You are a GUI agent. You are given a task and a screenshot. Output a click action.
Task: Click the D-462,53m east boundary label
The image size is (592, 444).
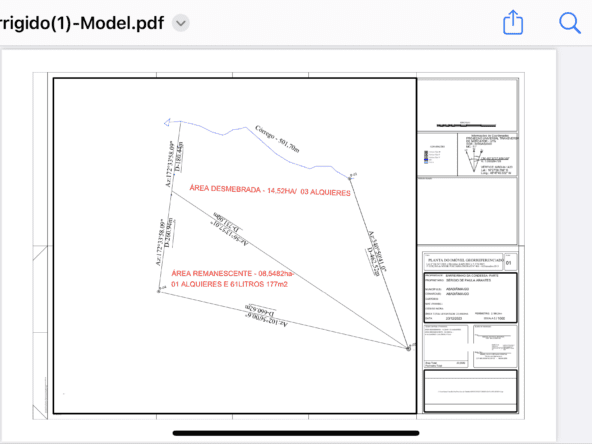click(x=373, y=261)
